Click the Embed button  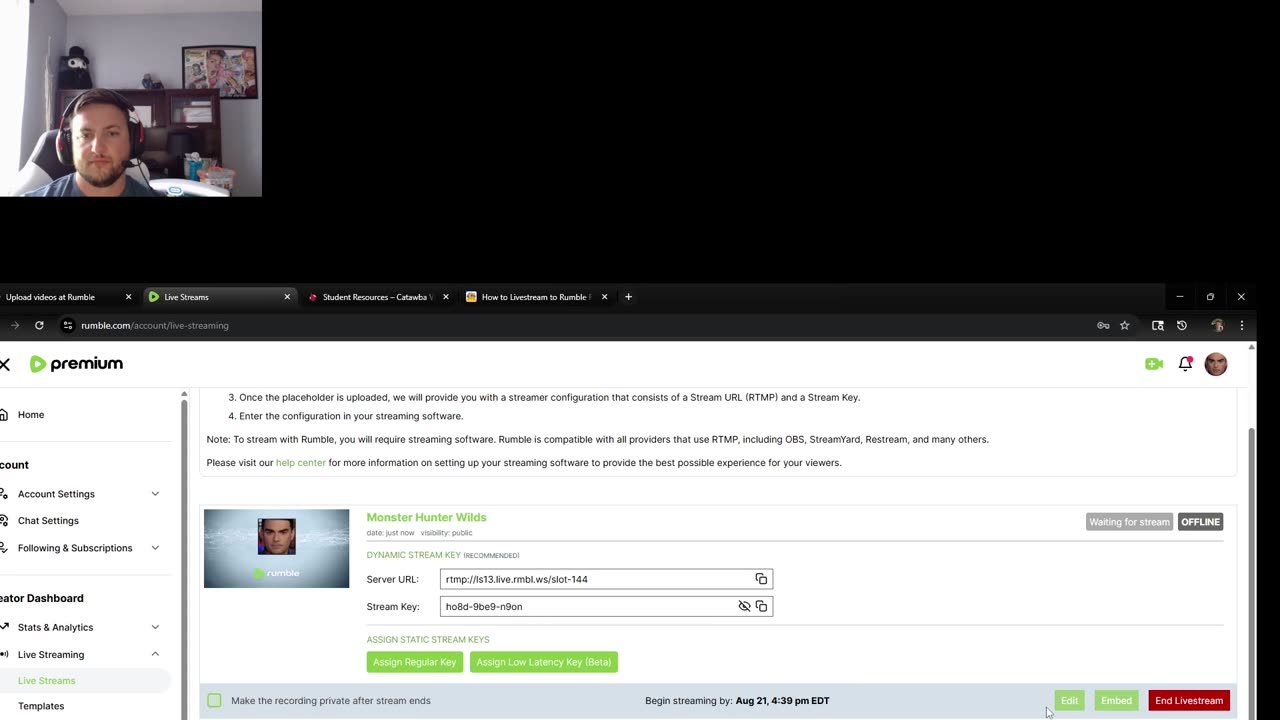click(x=1116, y=701)
